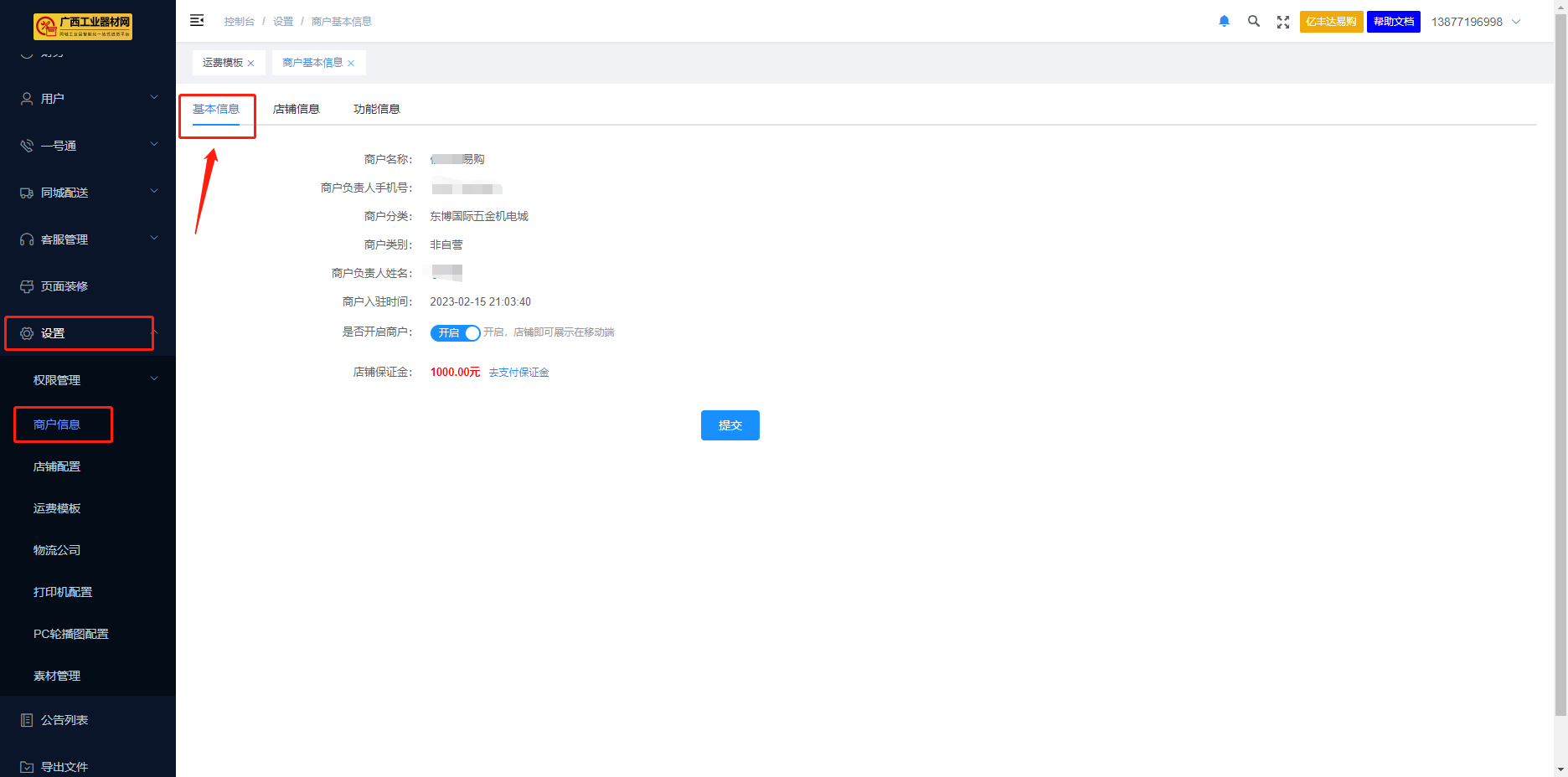1568x777 pixels.
Task: Click the page vertical scrollbar
Action: point(1560,377)
